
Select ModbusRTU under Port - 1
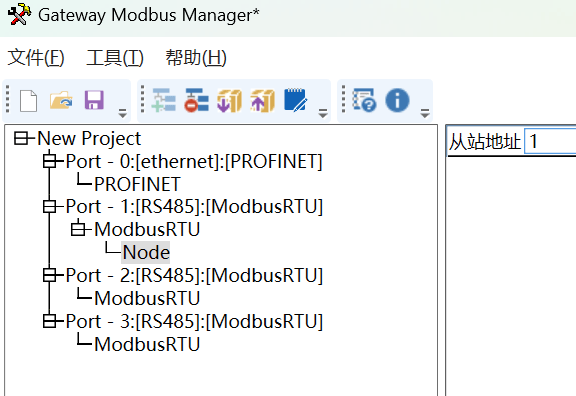147,229
